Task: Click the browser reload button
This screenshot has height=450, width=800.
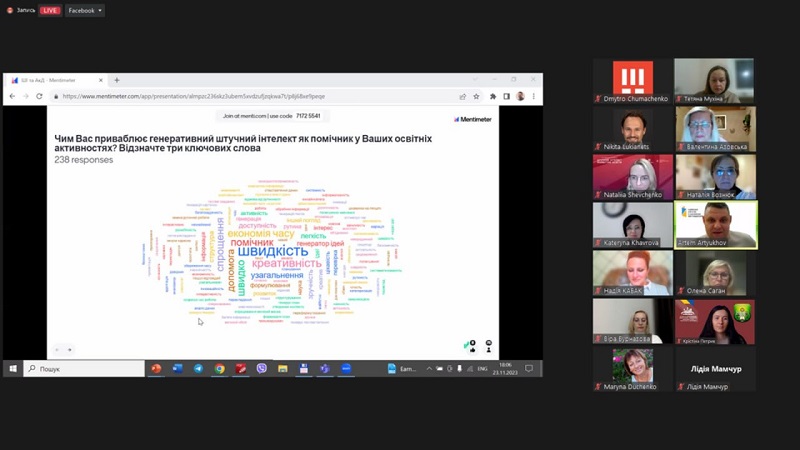Action: coord(39,96)
